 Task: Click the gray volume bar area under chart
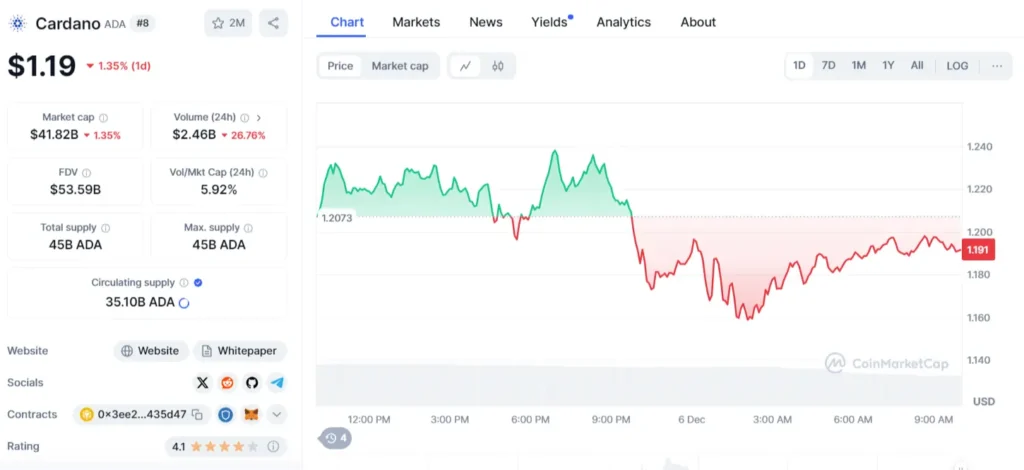coord(639,384)
